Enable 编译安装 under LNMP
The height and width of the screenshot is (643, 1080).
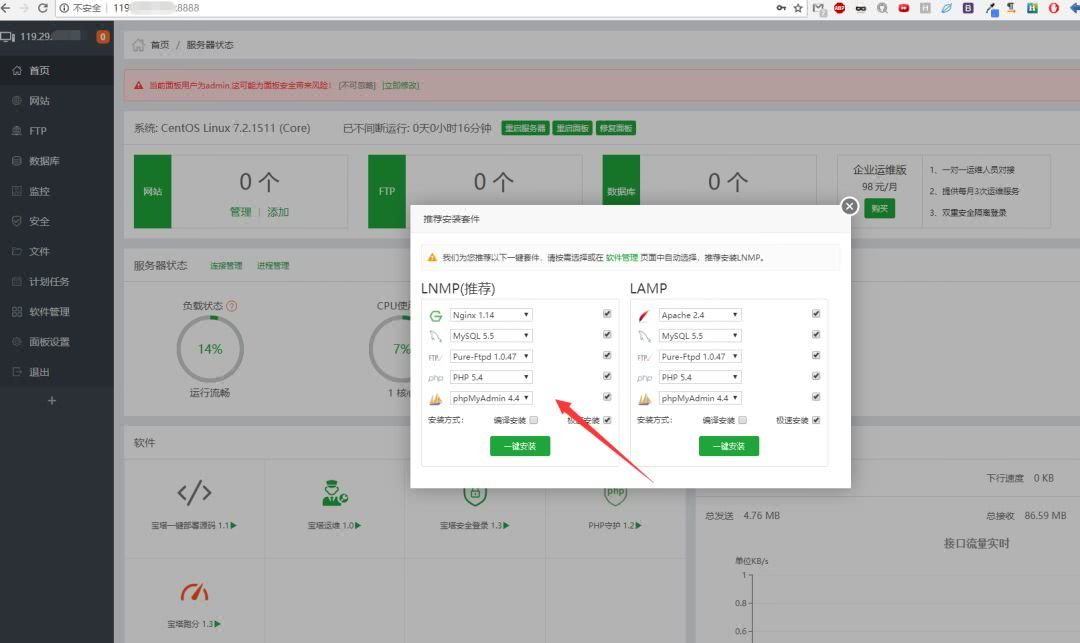tap(534, 420)
